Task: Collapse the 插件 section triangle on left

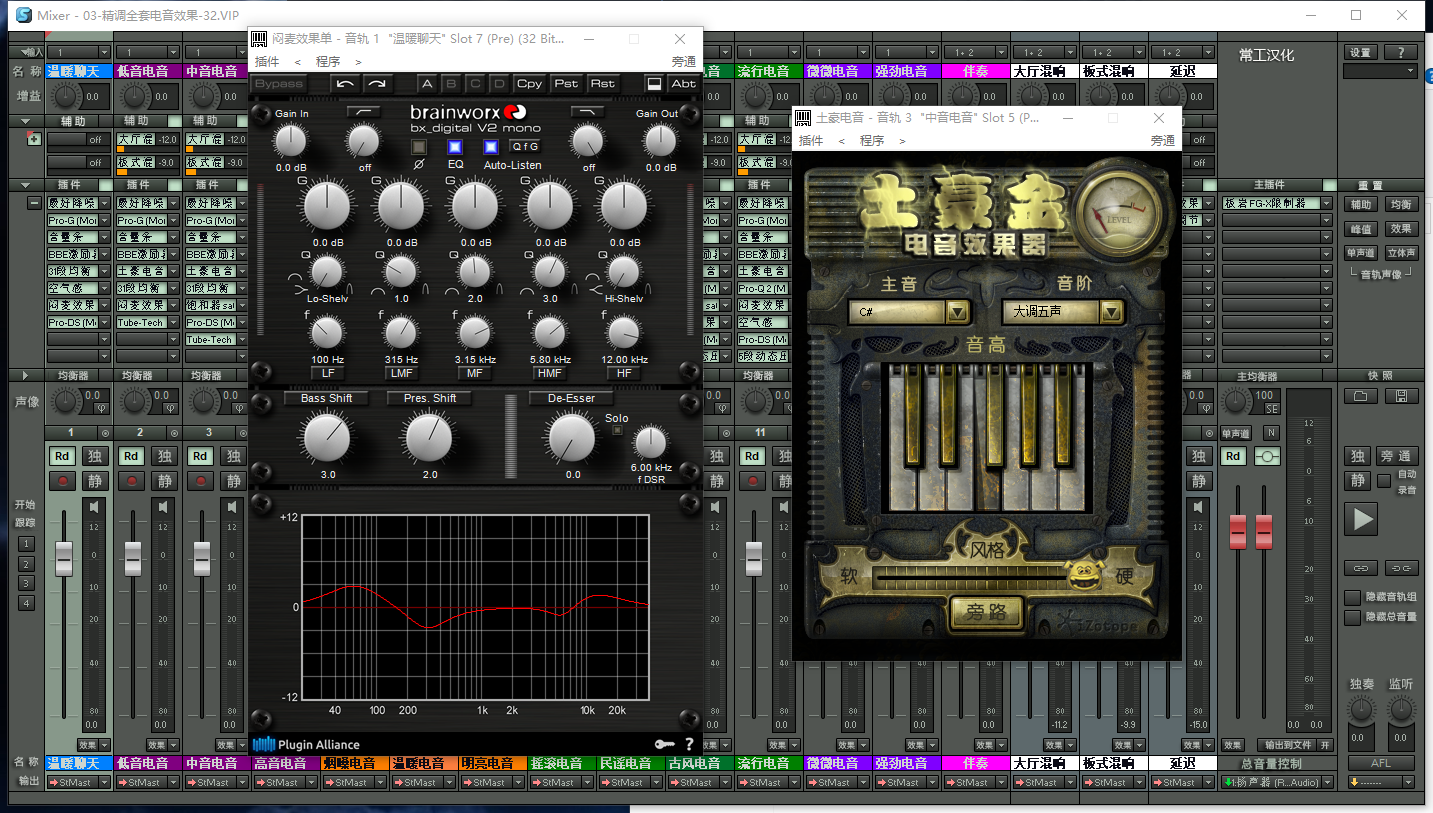Action: (x=24, y=185)
